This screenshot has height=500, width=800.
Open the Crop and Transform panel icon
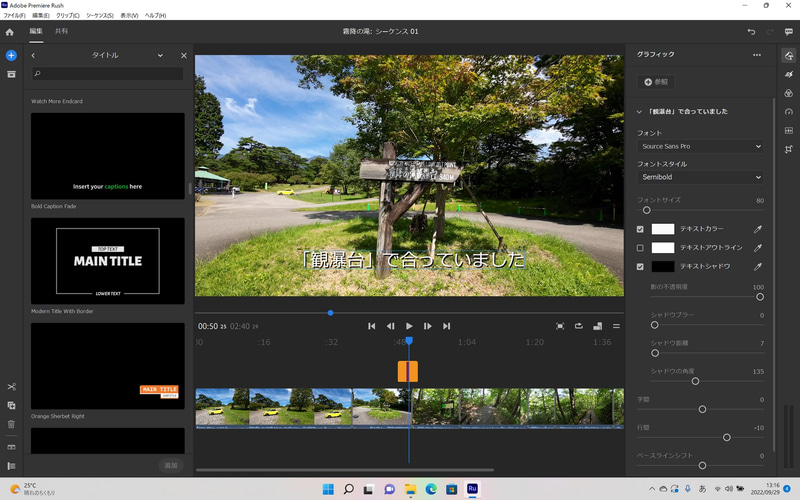(x=789, y=149)
